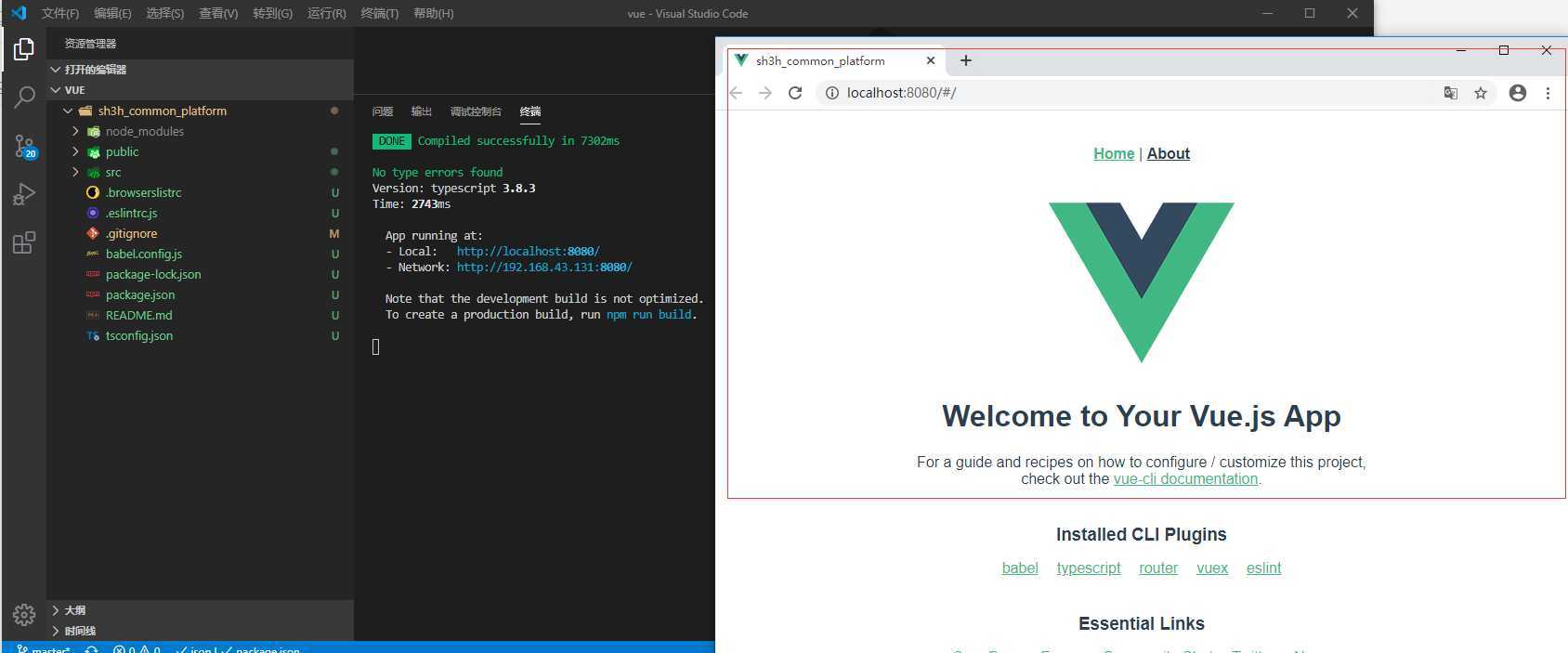Open .gitignore file

coord(131,233)
